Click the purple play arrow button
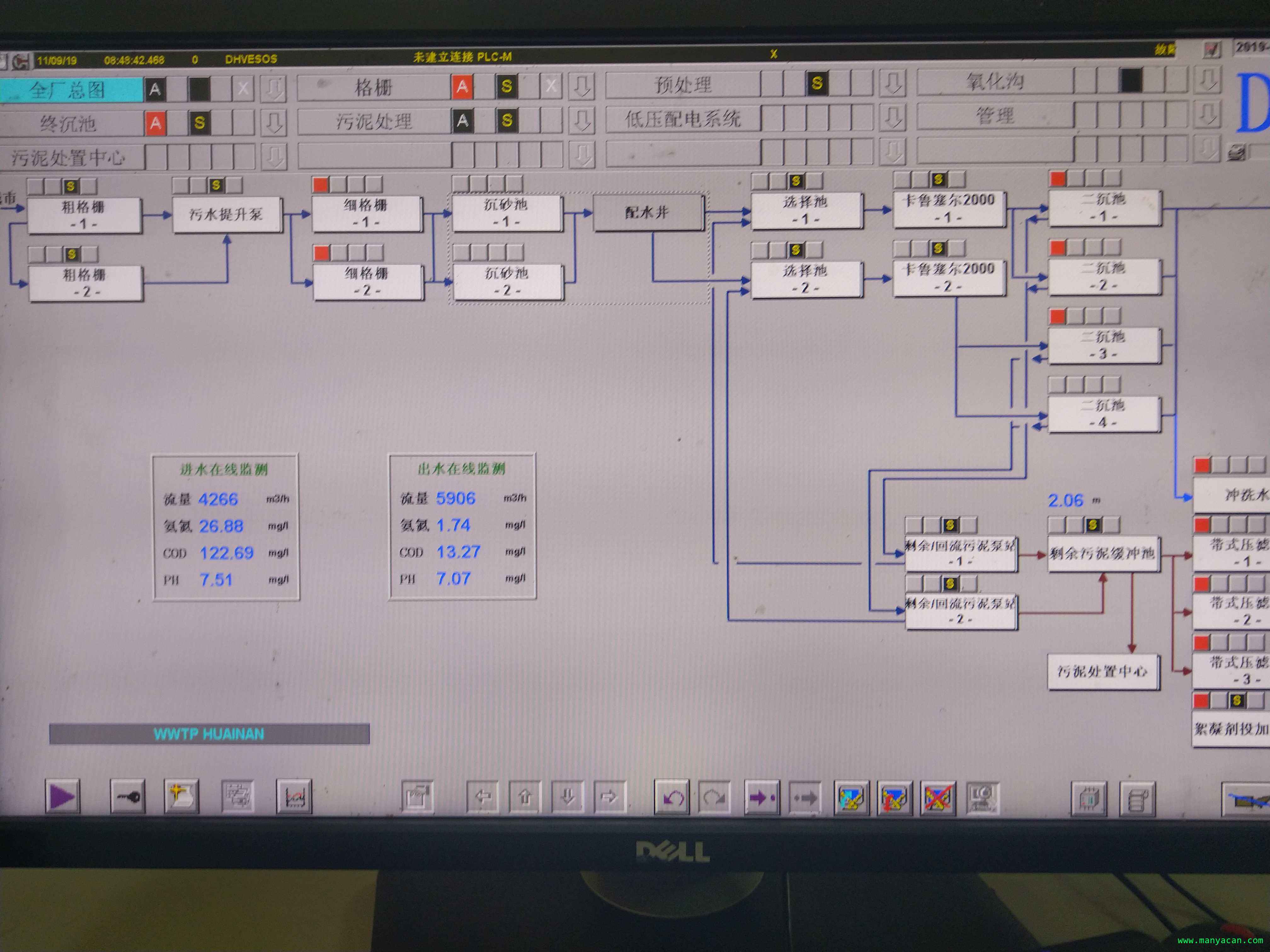The width and height of the screenshot is (1270, 952). pyautogui.click(x=62, y=796)
